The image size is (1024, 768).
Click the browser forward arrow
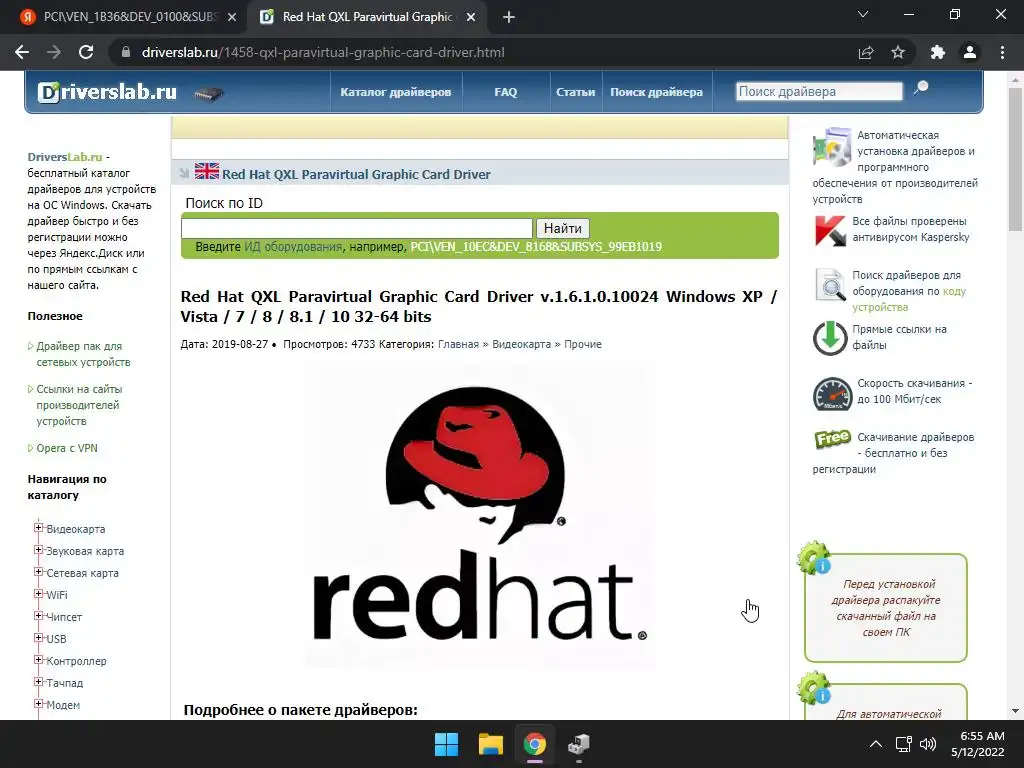(54, 52)
